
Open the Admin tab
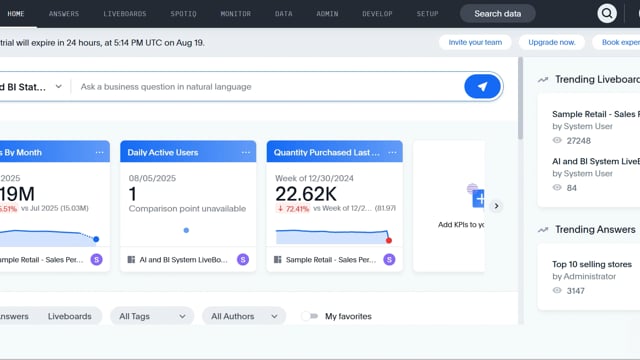click(327, 13)
